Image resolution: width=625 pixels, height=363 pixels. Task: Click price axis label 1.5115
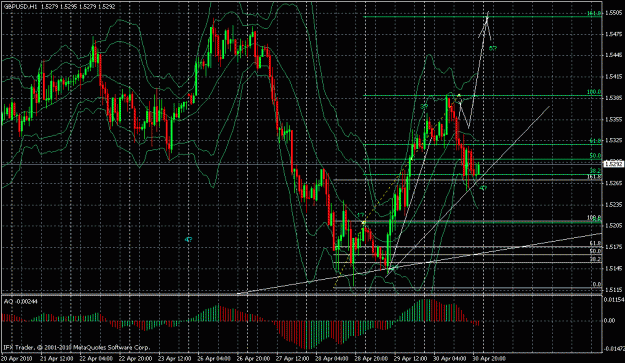(614, 289)
